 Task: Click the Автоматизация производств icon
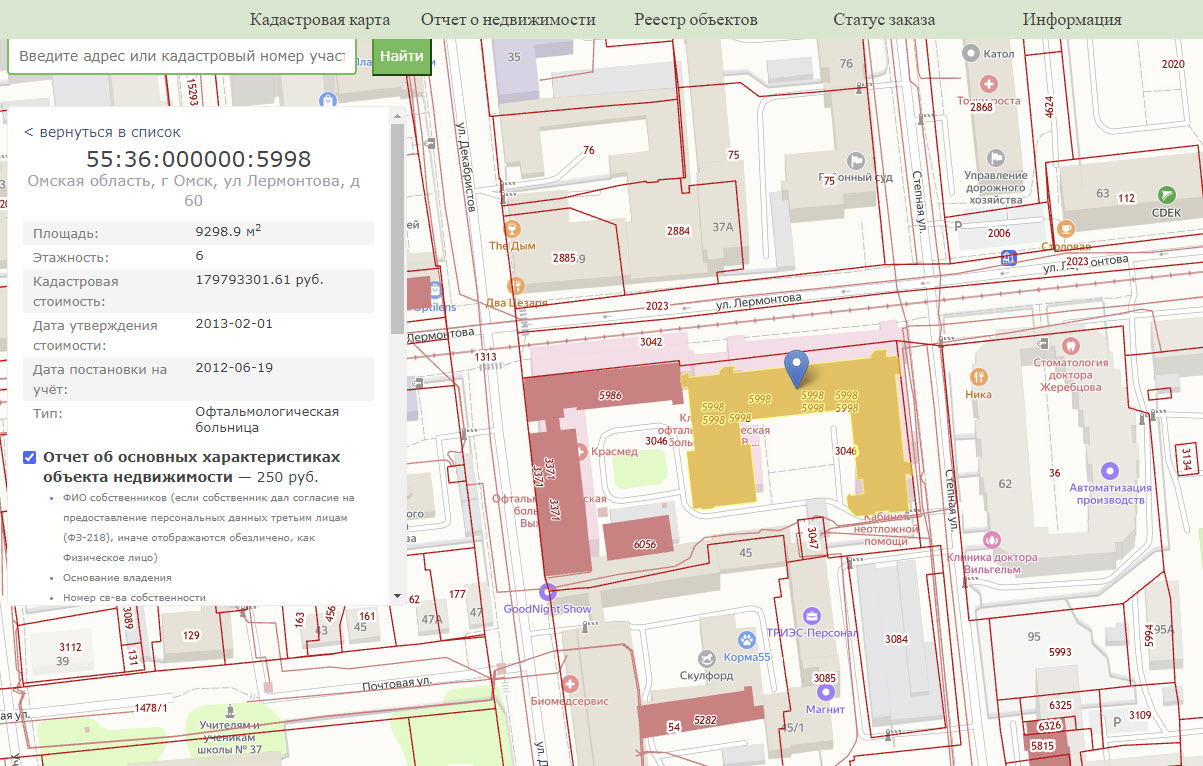(x=1109, y=470)
